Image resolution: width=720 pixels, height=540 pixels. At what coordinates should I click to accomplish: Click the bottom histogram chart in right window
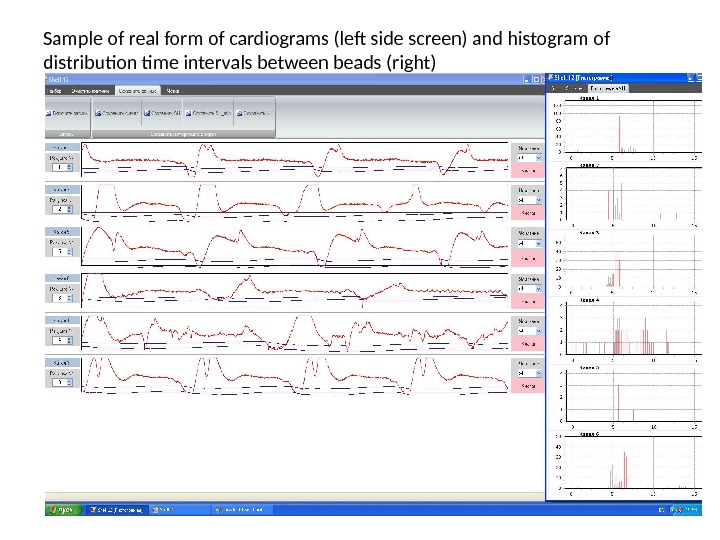click(632, 463)
